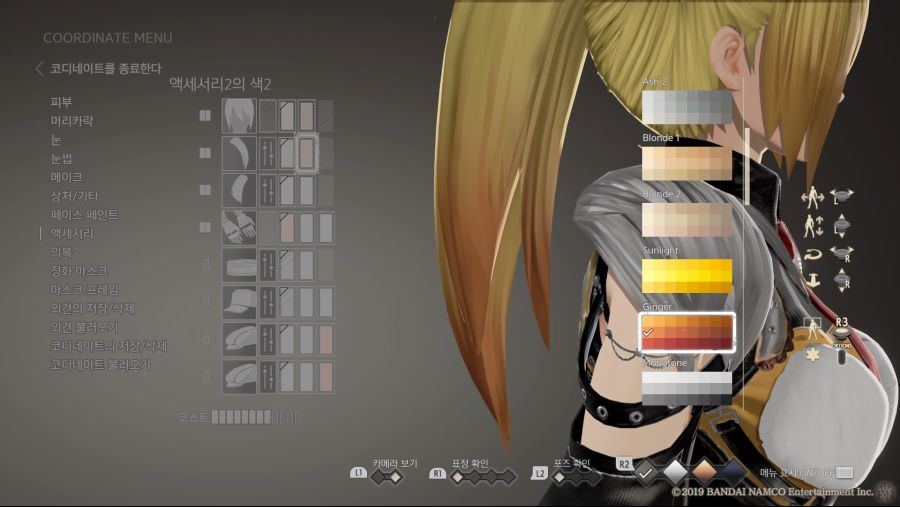This screenshot has height=507, width=900.
Task: Open the adjustment sliders icon for the cap row
Action: (x=267, y=302)
